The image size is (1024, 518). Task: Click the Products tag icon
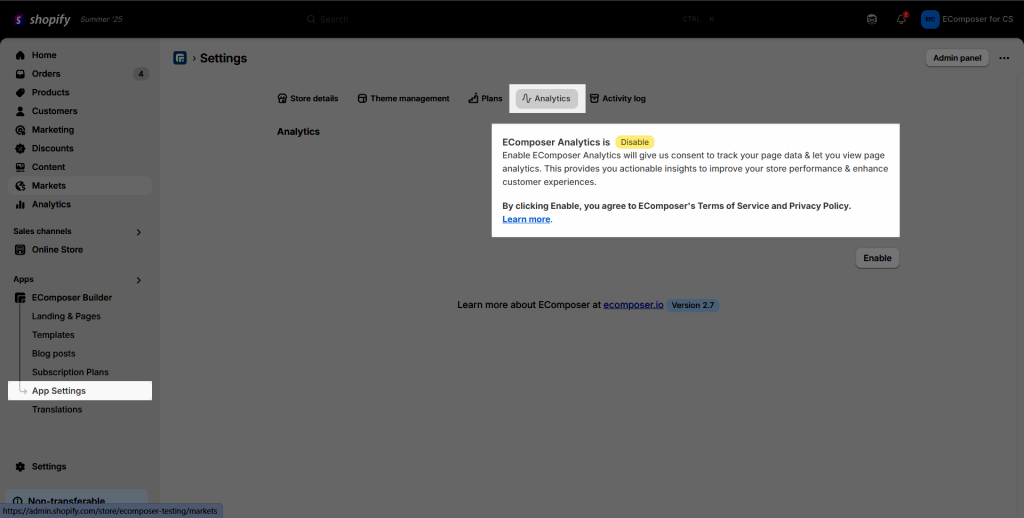20,93
